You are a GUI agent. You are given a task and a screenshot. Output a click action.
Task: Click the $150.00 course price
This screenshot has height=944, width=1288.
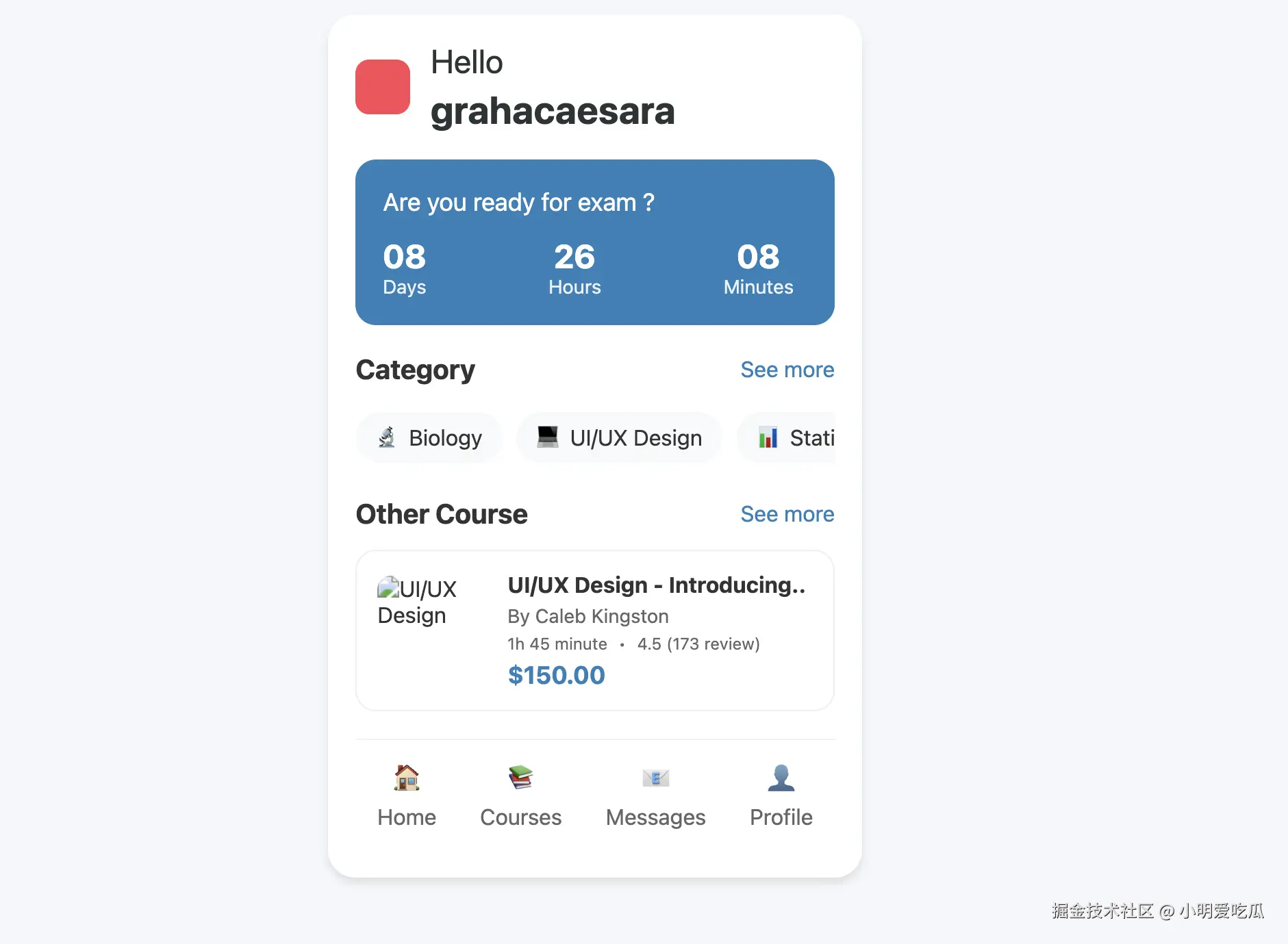(556, 676)
